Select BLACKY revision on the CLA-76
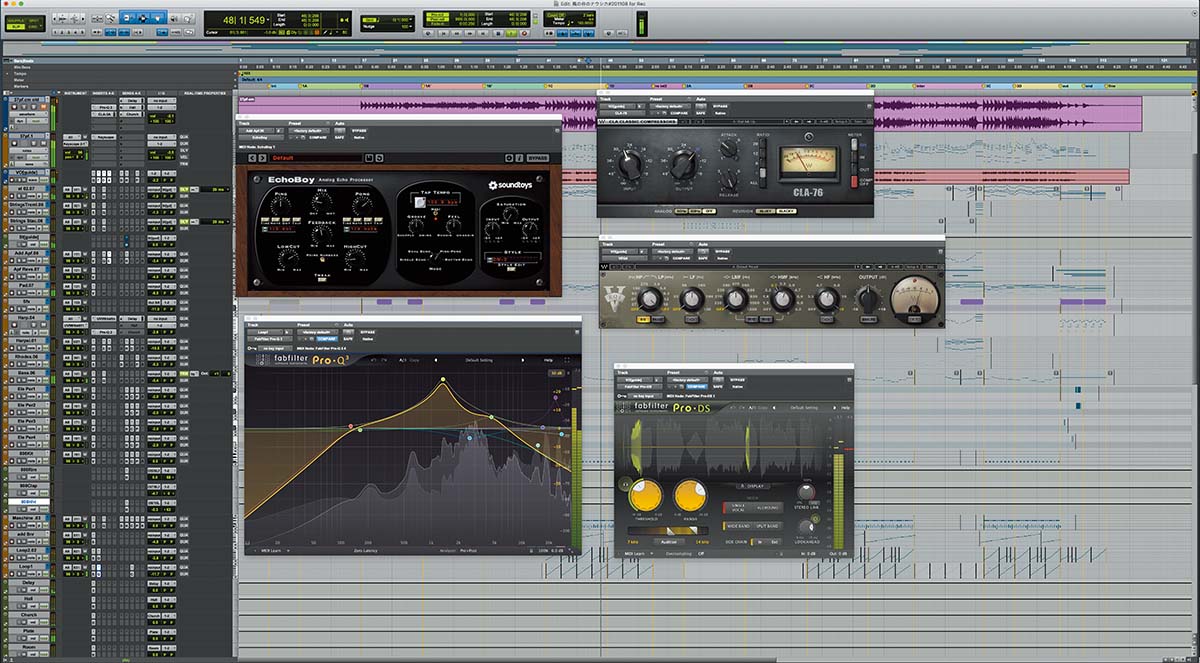The image size is (1200, 663). tap(786, 211)
